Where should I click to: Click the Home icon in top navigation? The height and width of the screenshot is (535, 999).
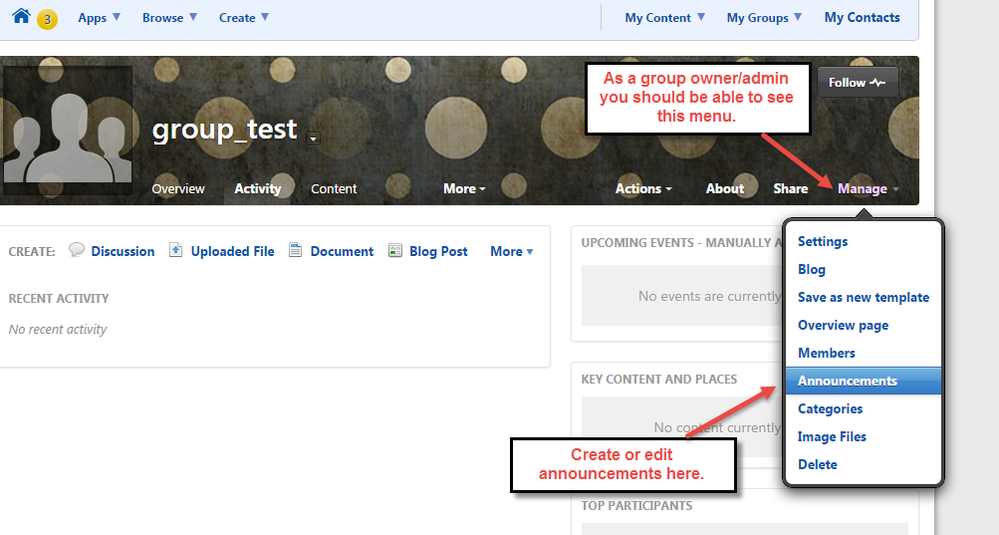[x=20, y=16]
